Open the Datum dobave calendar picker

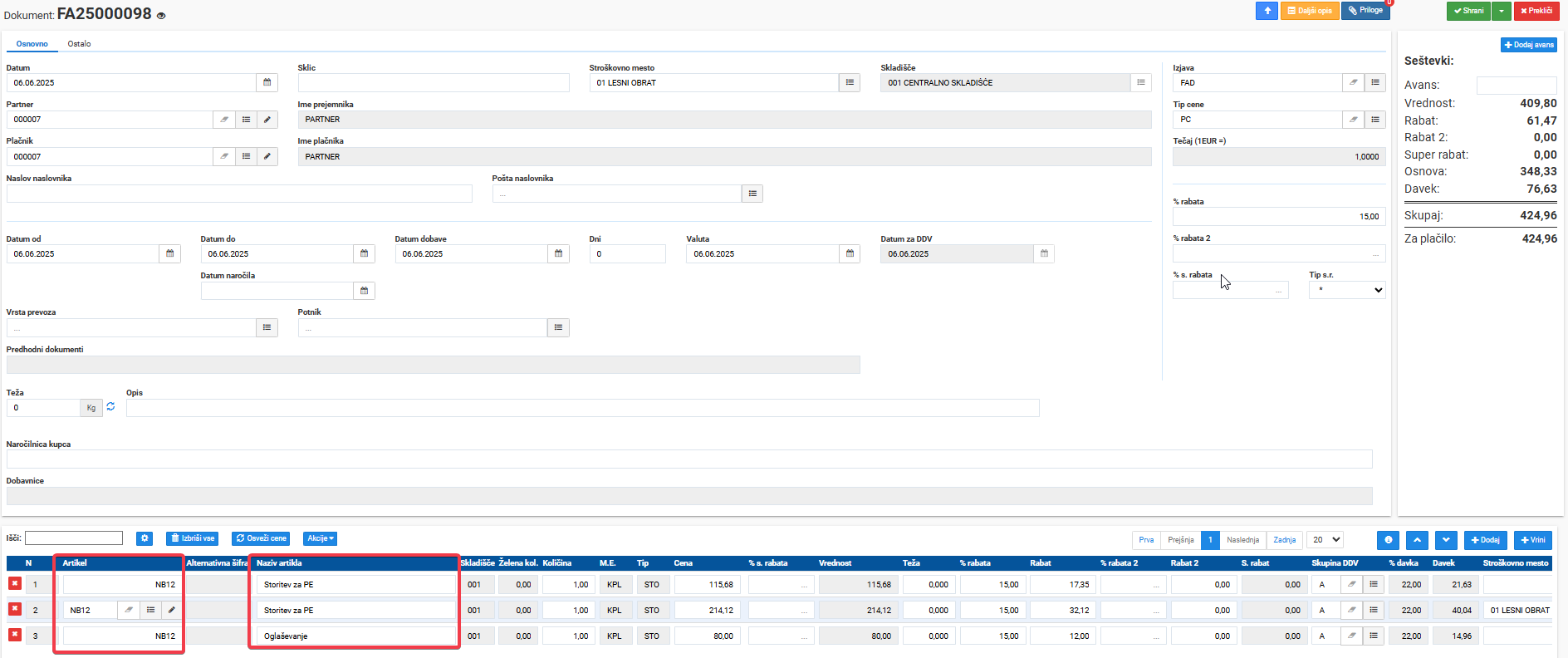(558, 253)
